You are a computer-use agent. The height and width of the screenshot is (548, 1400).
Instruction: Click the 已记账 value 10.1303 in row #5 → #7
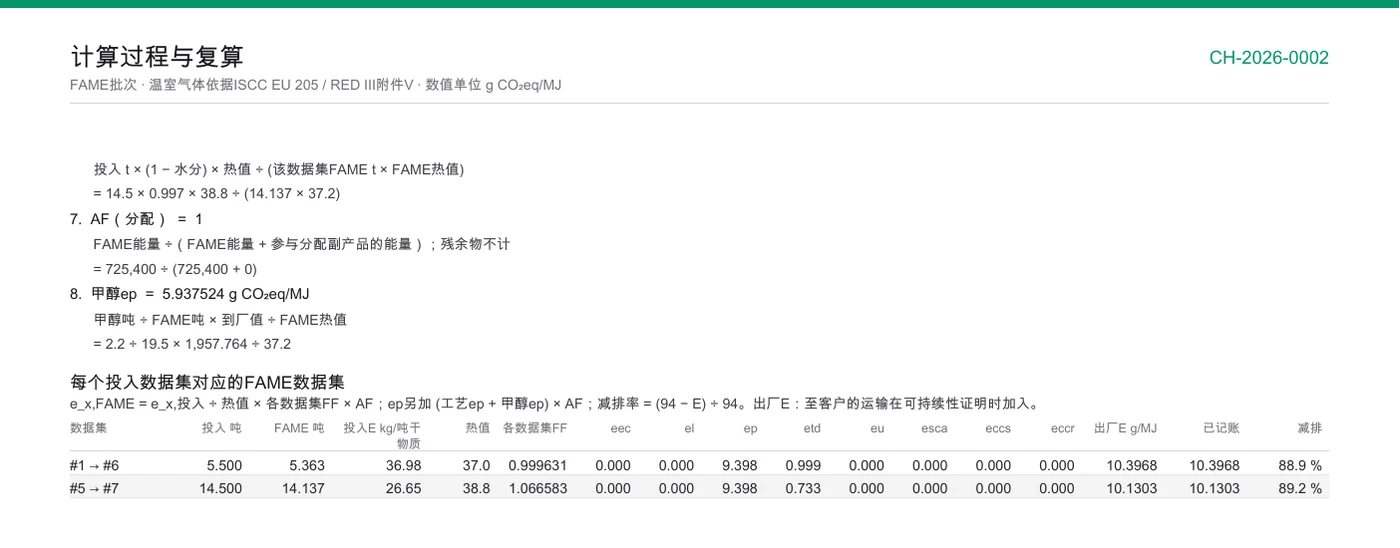[x=1214, y=488]
